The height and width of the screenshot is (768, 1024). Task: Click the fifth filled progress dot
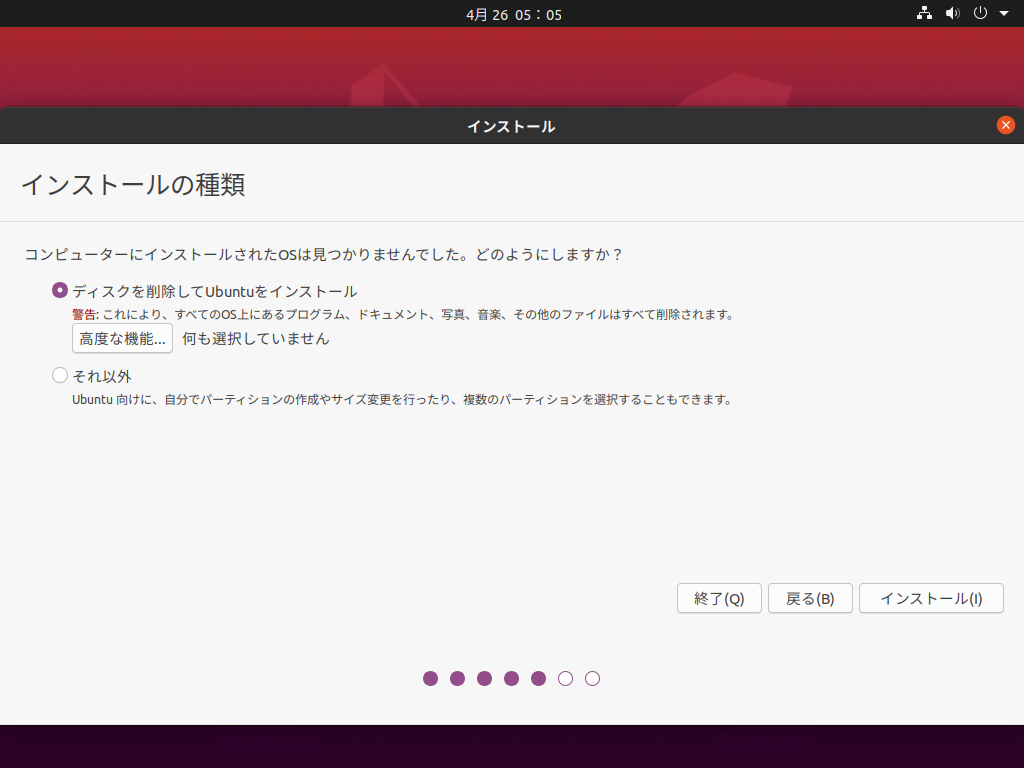pyautogui.click(x=538, y=679)
